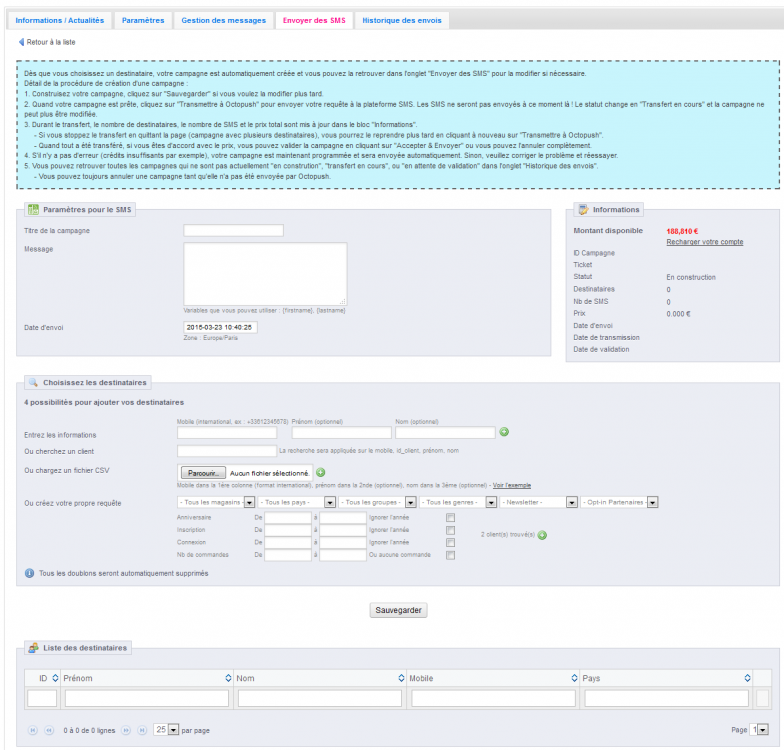Open the Tous les groupes dropdown
The width and height of the screenshot is (784, 750).
click(x=378, y=502)
